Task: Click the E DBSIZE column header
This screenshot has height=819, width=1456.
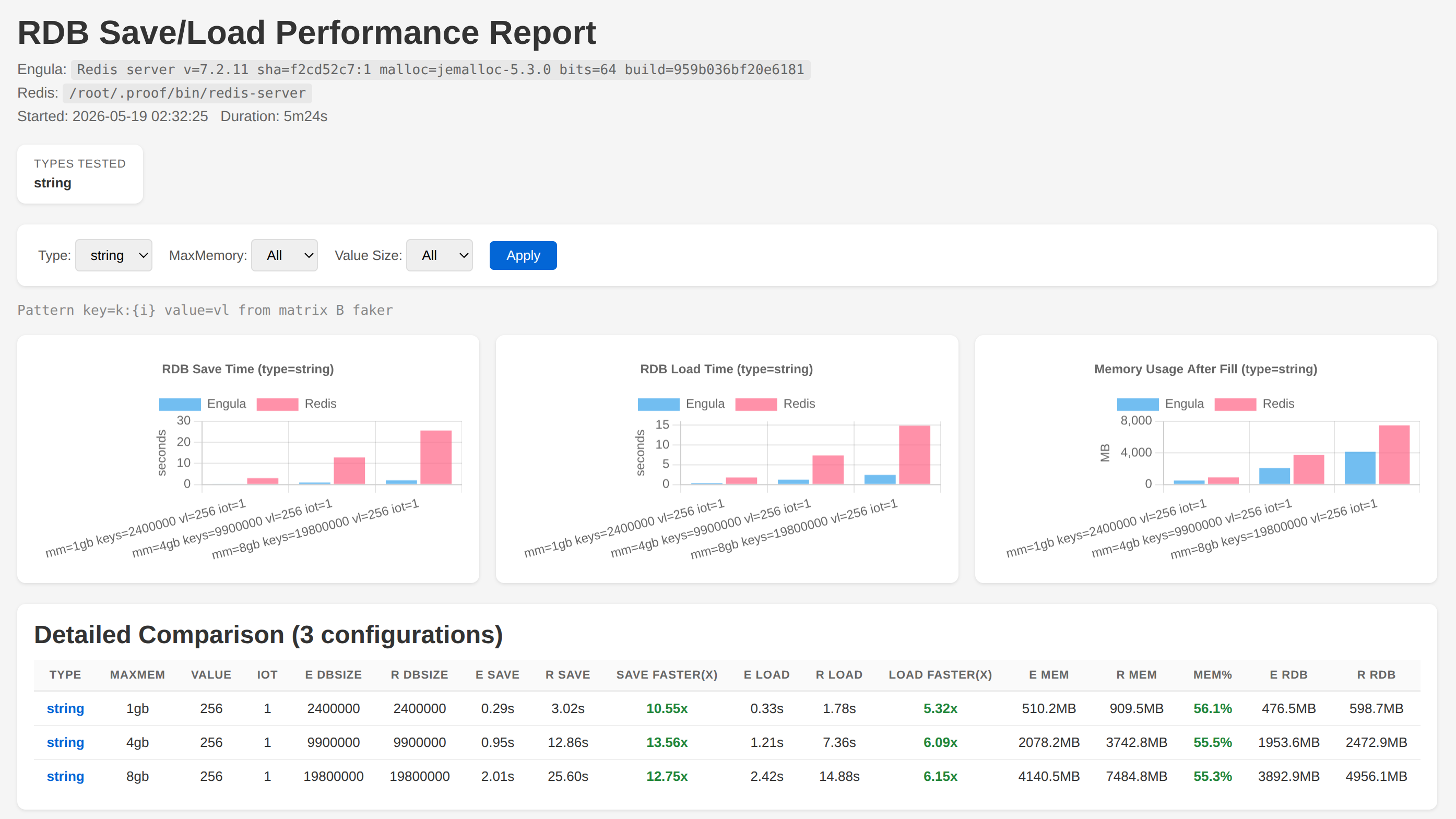Action: click(x=334, y=674)
